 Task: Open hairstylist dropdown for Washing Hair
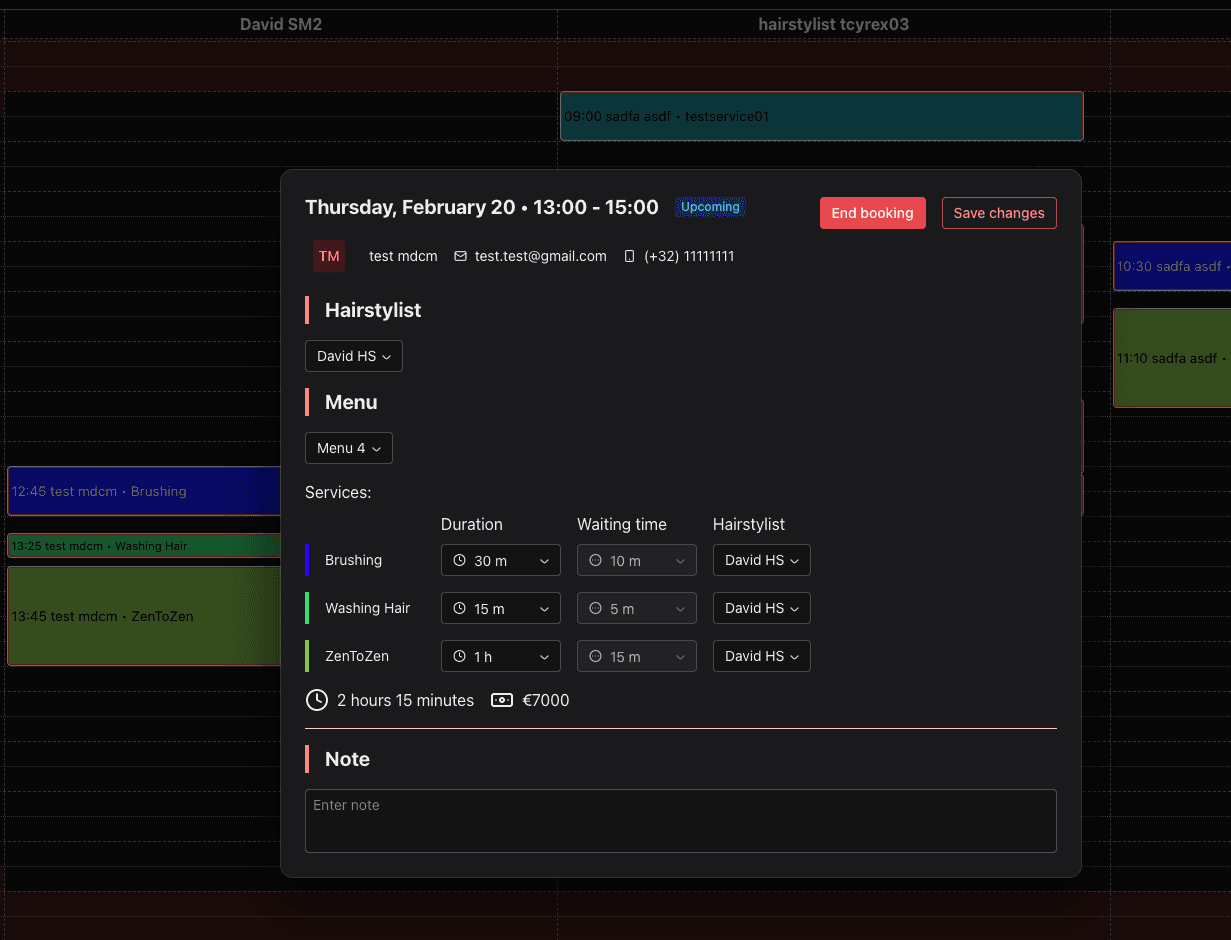(761, 608)
